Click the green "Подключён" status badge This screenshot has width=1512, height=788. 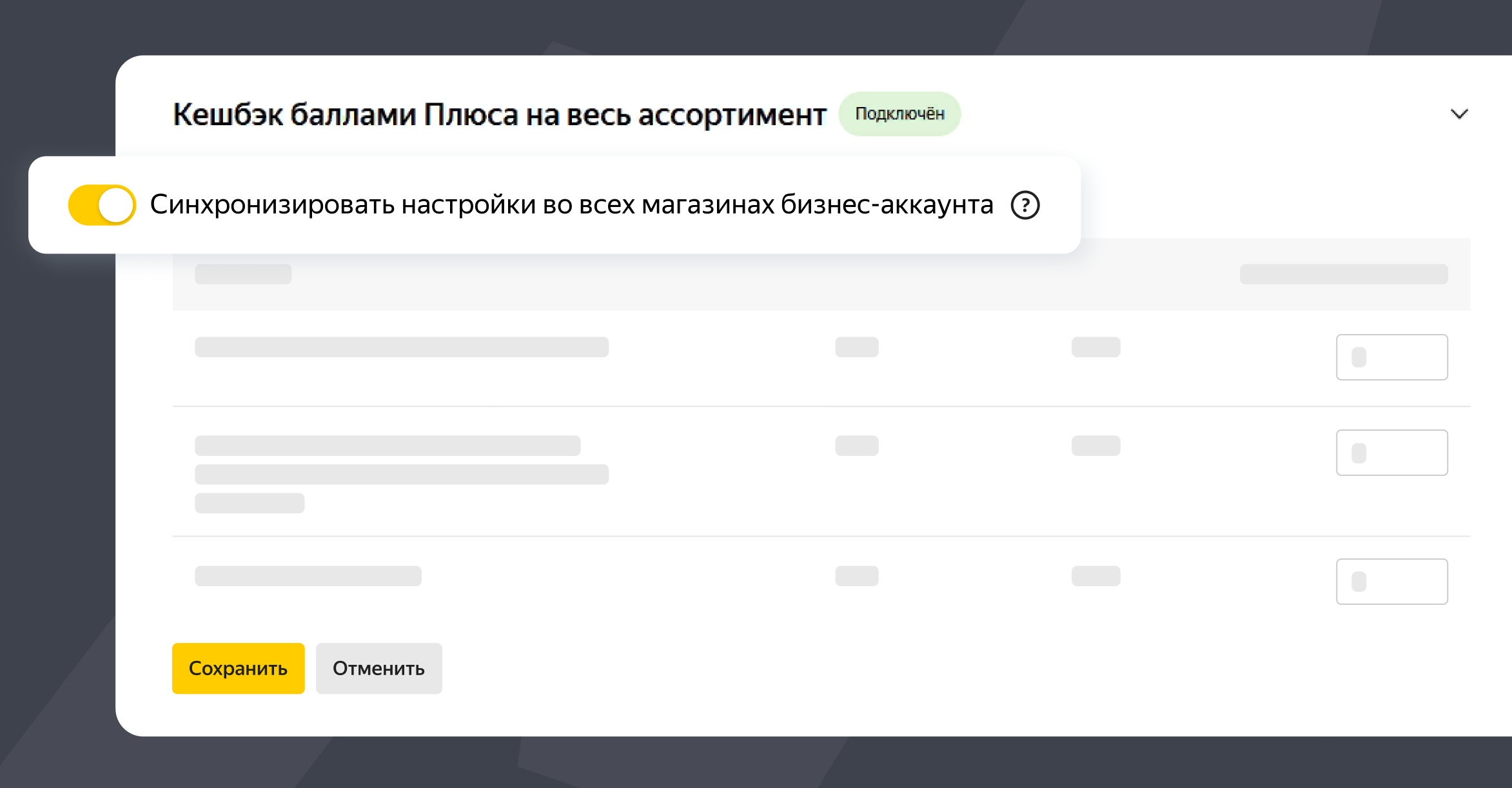pos(899,114)
